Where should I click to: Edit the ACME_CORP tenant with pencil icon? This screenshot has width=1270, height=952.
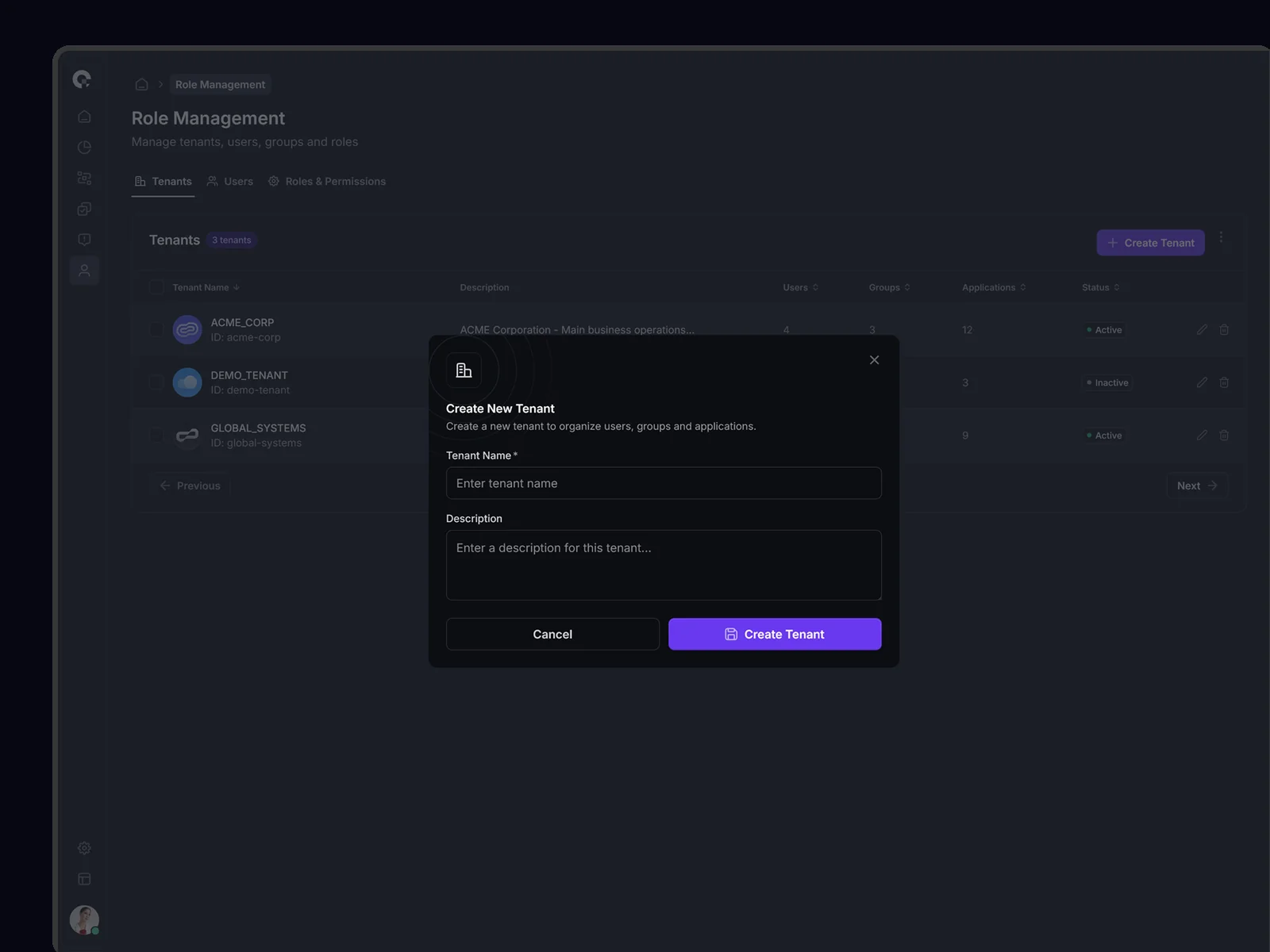(x=1202, y=329)
